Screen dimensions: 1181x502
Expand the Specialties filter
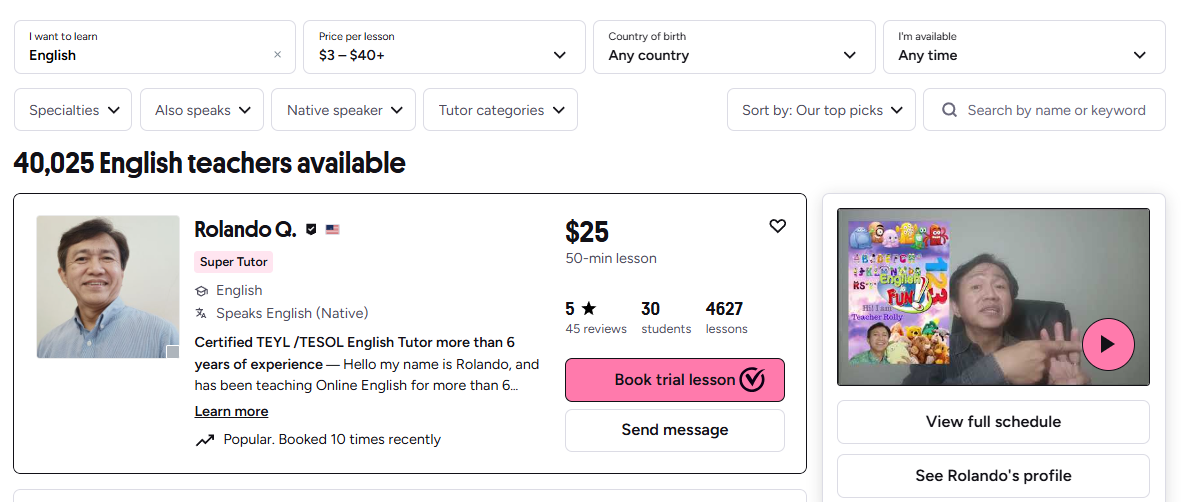point(73,110)
